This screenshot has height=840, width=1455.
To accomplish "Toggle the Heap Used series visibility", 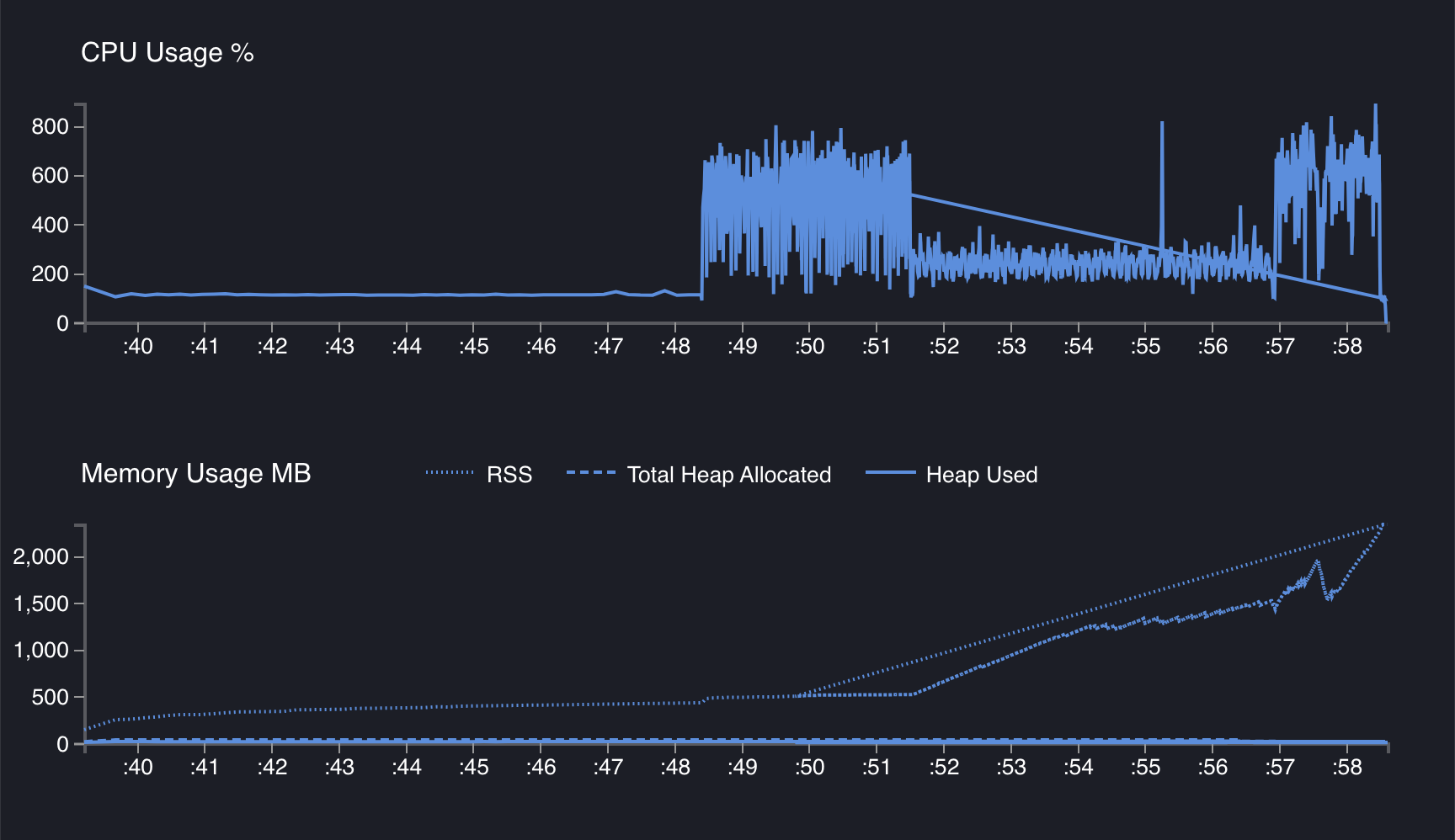I will (x=982, y=474).
